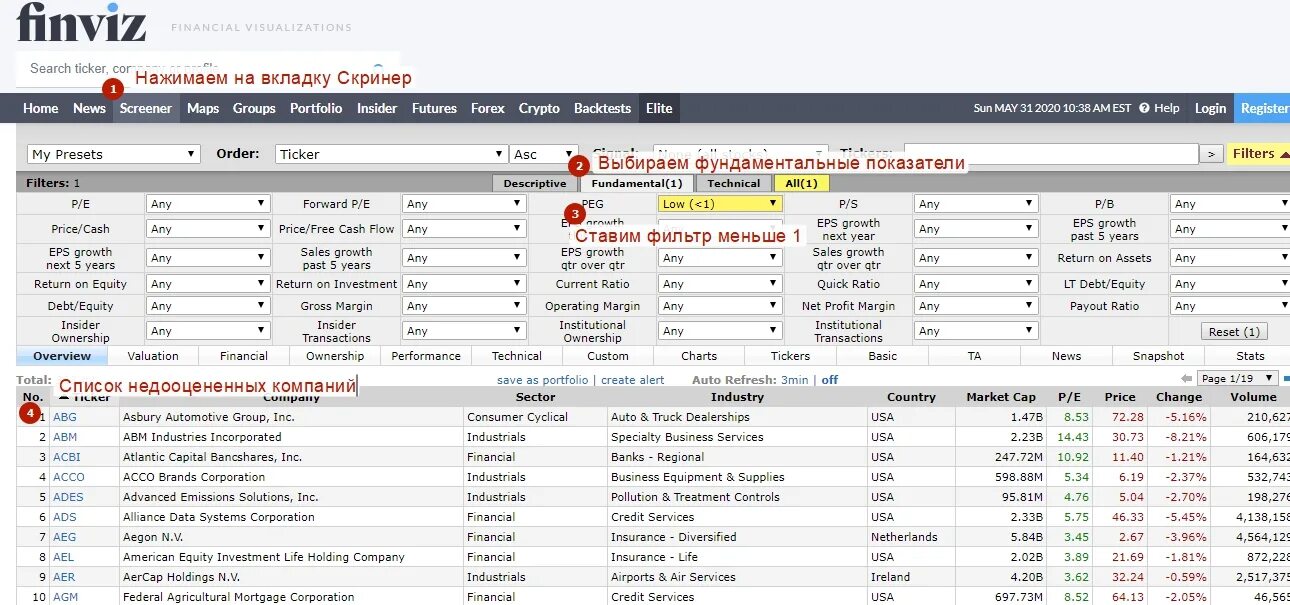
Task: Select the Ownership view tab
Action: [335, 356]
